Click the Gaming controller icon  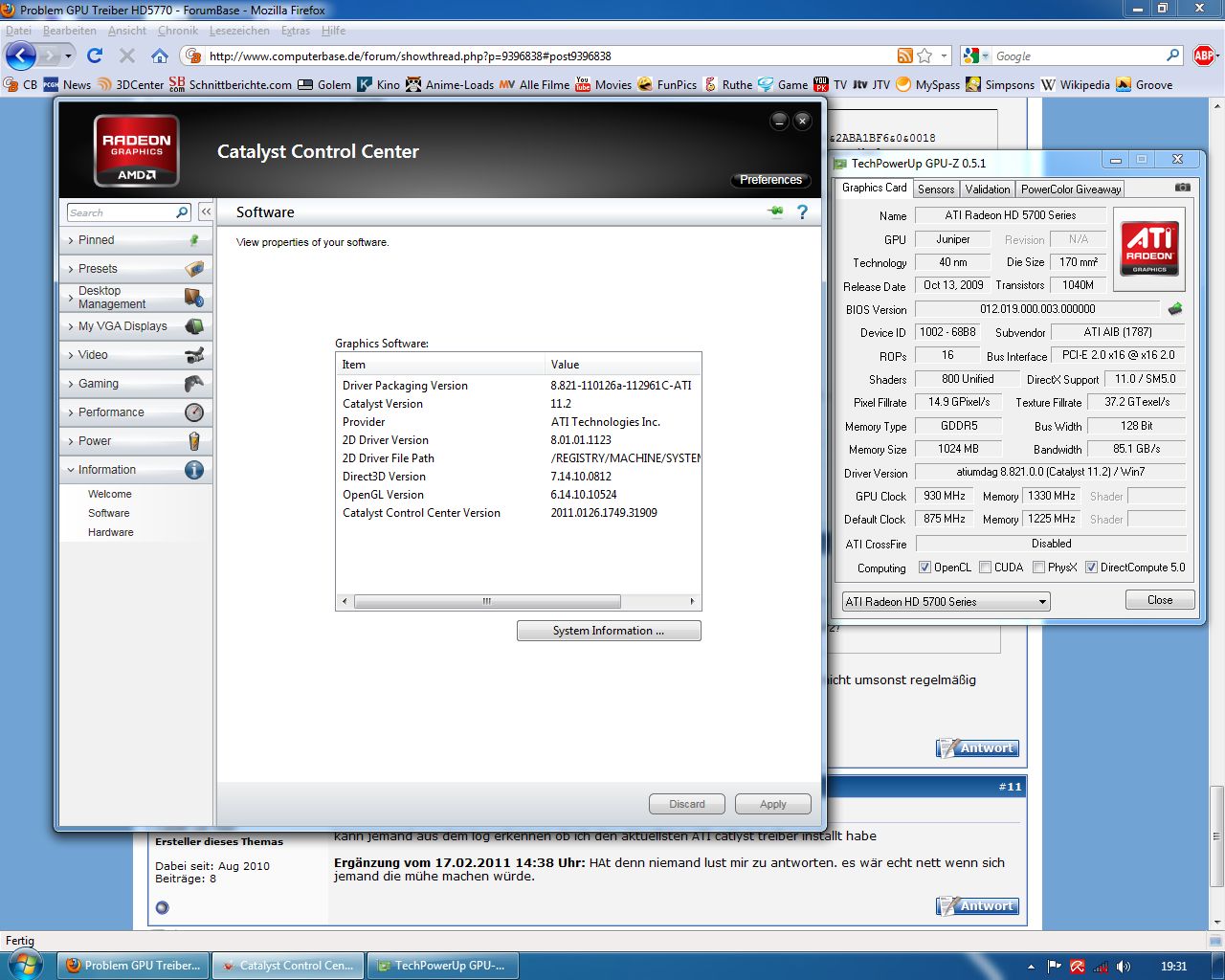(x=194, y=384)
